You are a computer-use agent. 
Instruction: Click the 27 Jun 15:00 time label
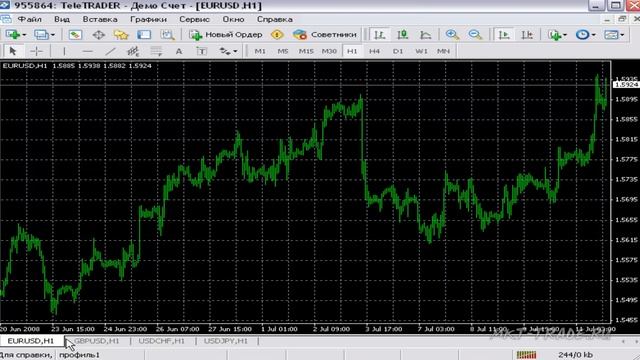(x=230, y=329)
